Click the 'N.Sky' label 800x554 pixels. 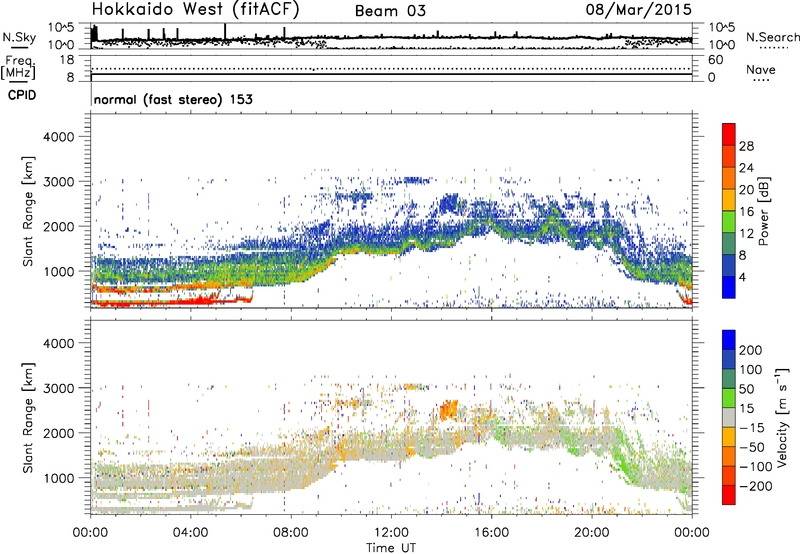pos(19,37)
